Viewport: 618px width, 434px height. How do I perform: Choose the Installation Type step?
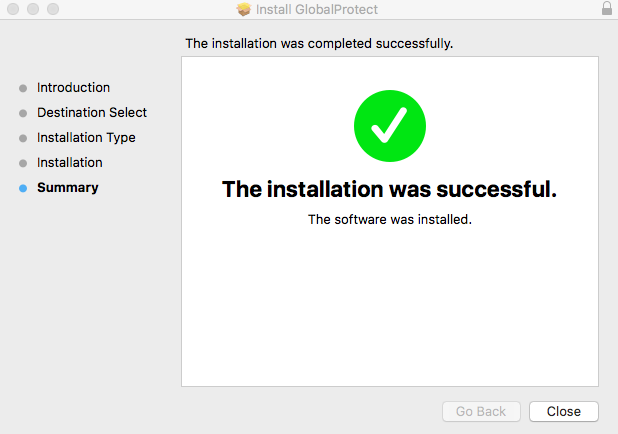(86, 138)
